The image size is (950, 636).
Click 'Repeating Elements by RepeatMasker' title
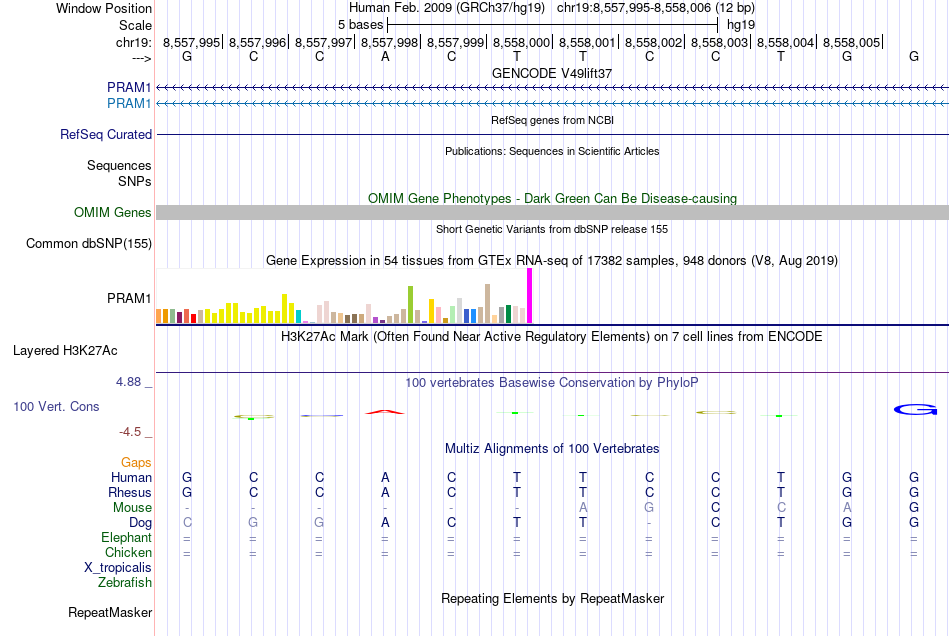553,599
